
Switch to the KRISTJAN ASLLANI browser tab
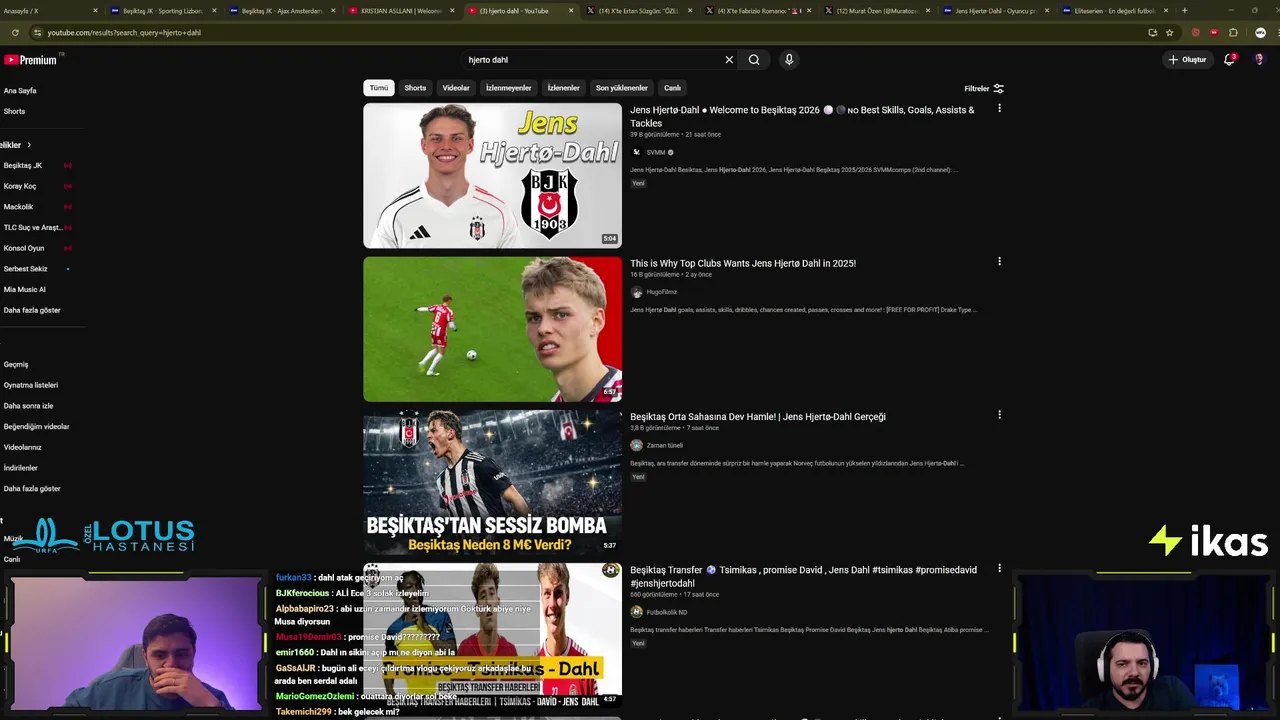pos(400,11)
